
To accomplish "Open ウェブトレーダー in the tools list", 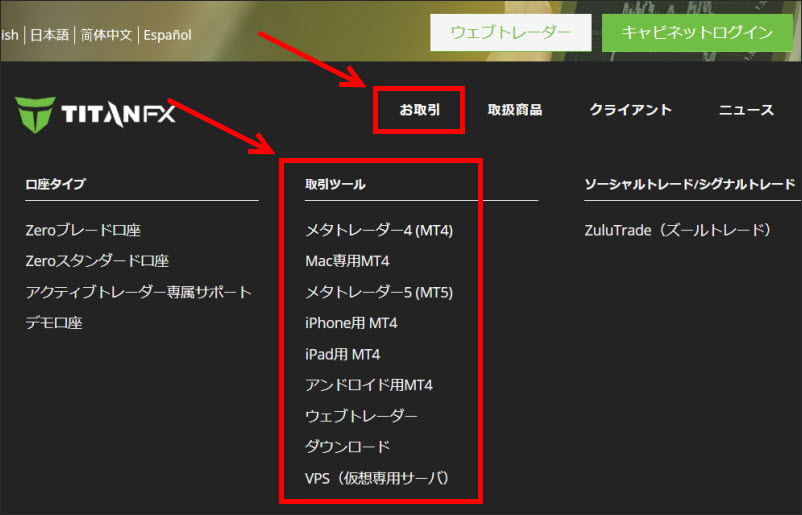I will click(361, 416).
